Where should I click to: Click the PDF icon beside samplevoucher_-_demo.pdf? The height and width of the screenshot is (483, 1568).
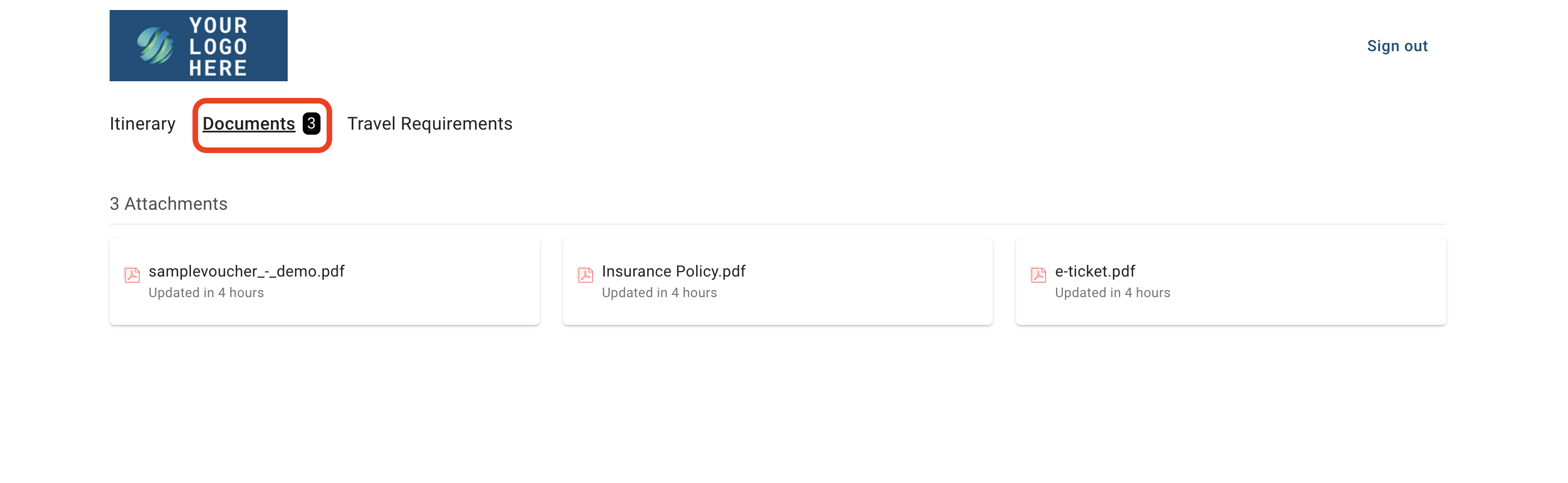[132, 275]
